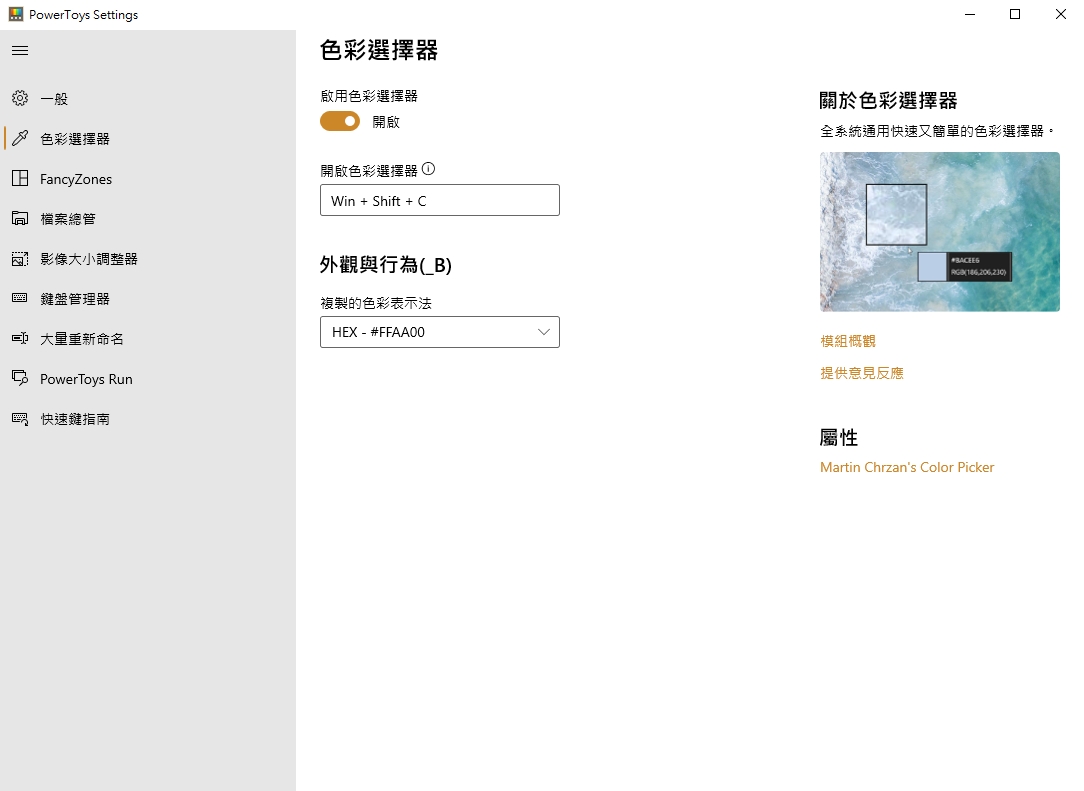Image resolution: width=1084 pixels, height=791 pixels.
Task: Click the 快速鍵指南 shortcut guide icon
Action: coord(20,418)
